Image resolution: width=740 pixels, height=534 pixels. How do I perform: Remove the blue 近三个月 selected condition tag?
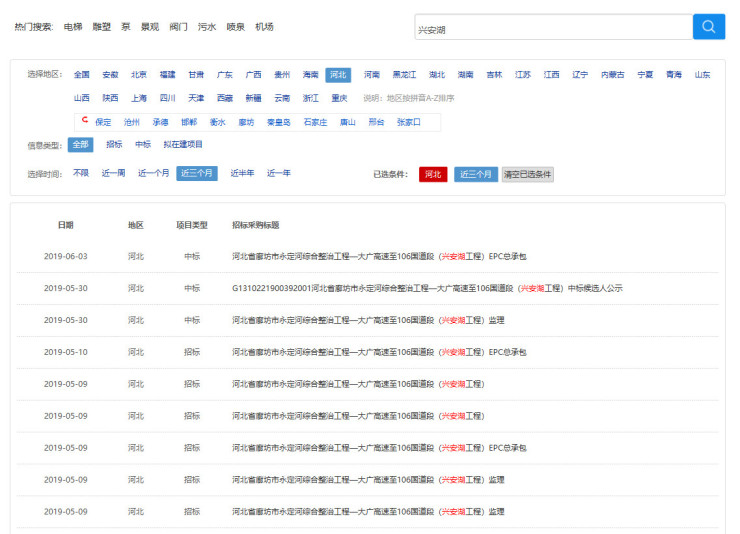[x=475, y=174]
